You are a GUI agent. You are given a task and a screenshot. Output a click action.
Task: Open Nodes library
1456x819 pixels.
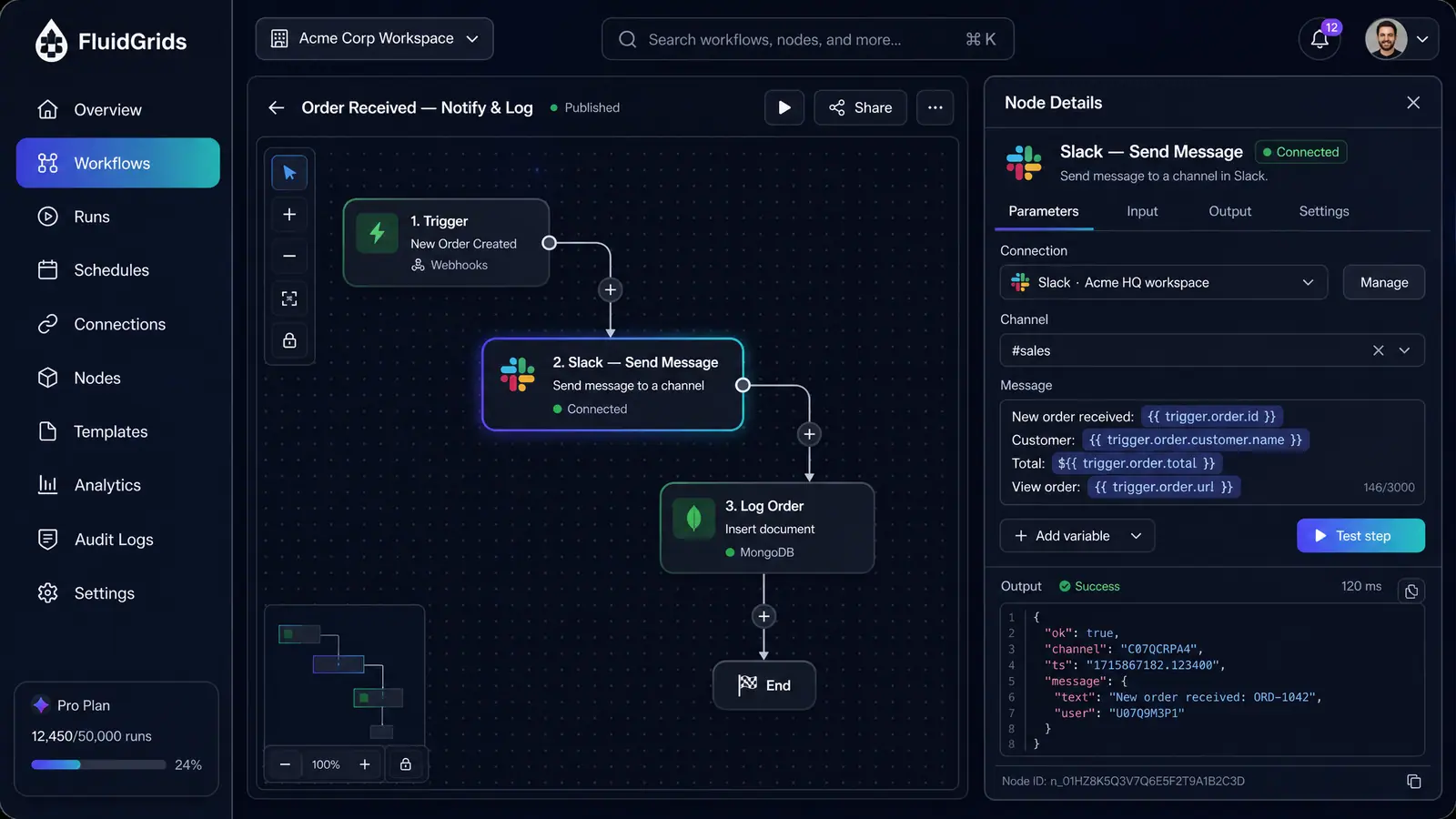click(x=117, y=378)
